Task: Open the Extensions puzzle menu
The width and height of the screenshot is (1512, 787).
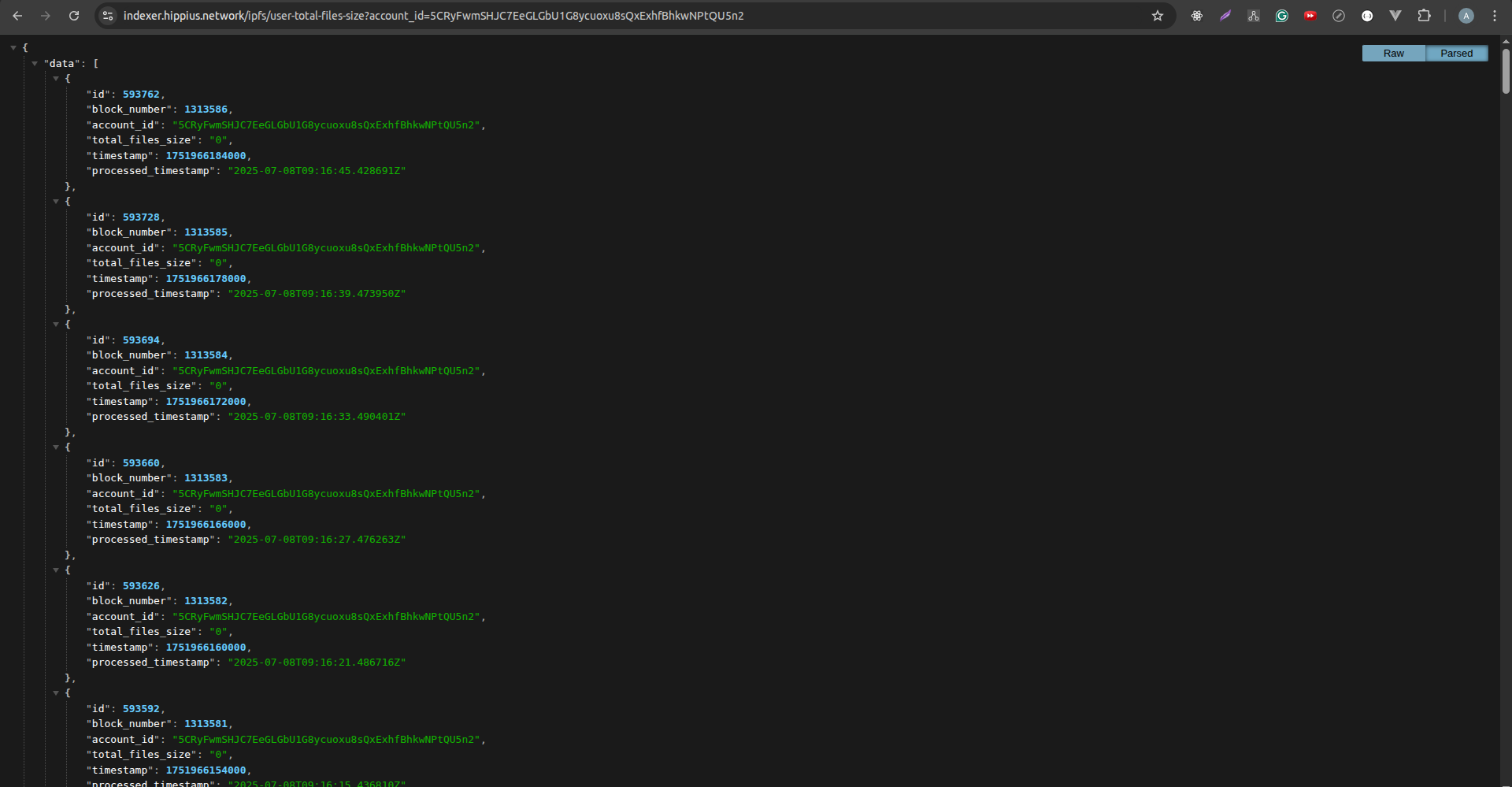Action: [x=1424, y=16]
